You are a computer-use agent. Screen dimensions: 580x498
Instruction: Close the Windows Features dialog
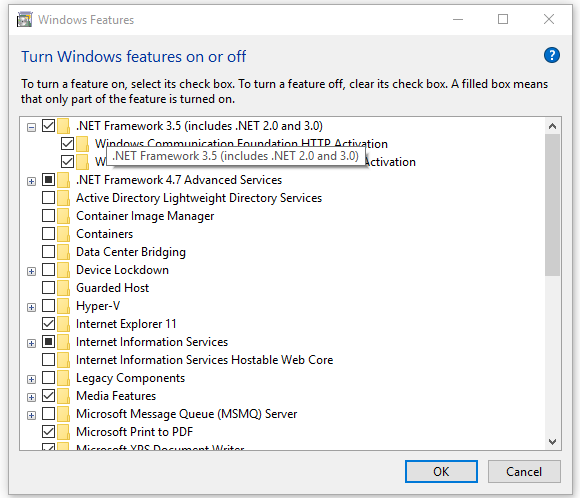(549, 19)
